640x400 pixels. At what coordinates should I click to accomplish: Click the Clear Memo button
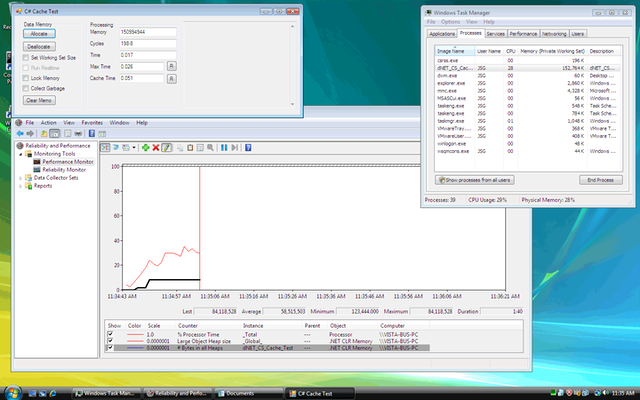pos(39,100)
